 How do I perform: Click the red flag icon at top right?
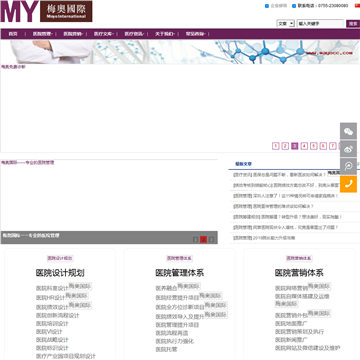(357, 6)
